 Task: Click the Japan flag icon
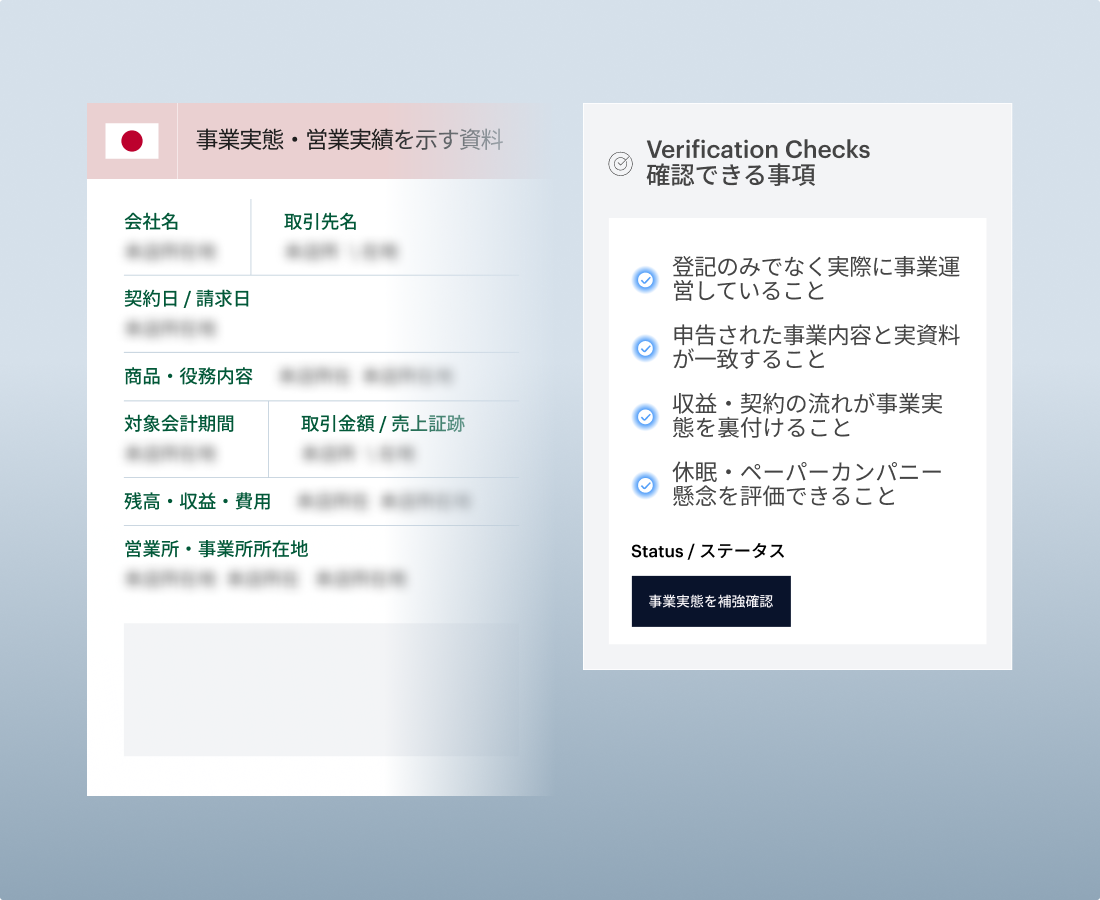(x=132, y=141)
